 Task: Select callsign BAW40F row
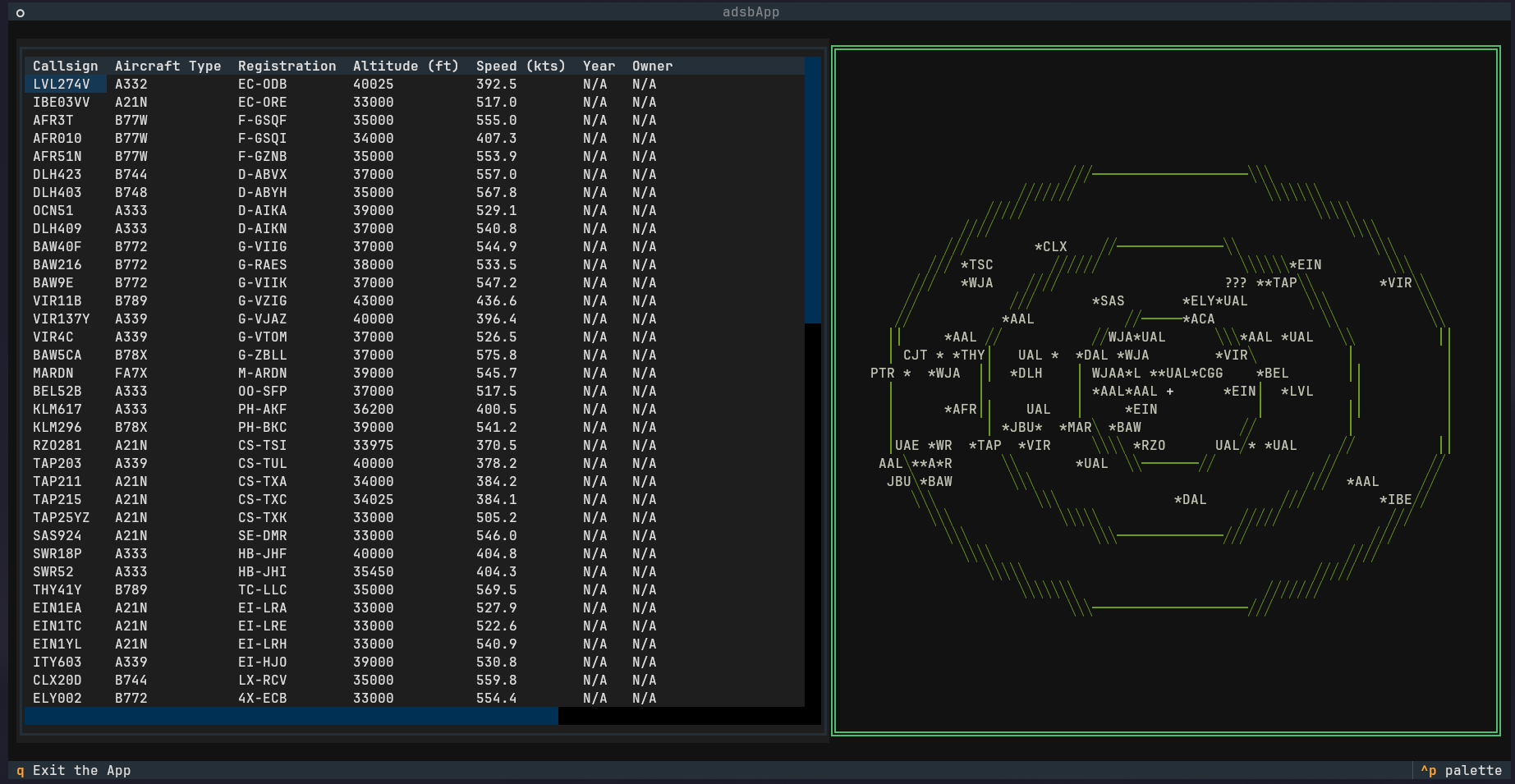pyautogui.click(x=415, y=246)
